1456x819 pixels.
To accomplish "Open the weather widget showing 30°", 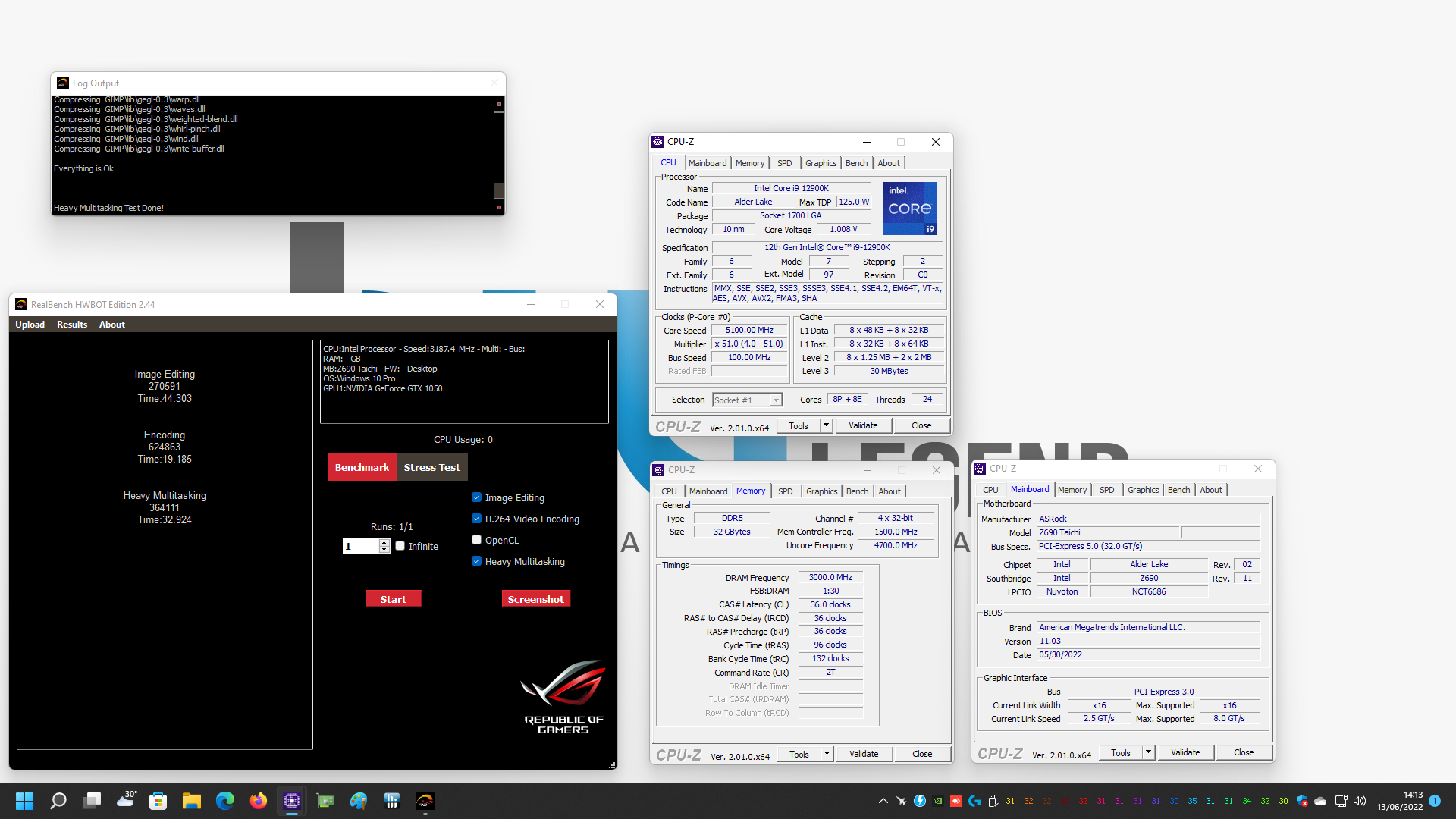I will [127, 799].
